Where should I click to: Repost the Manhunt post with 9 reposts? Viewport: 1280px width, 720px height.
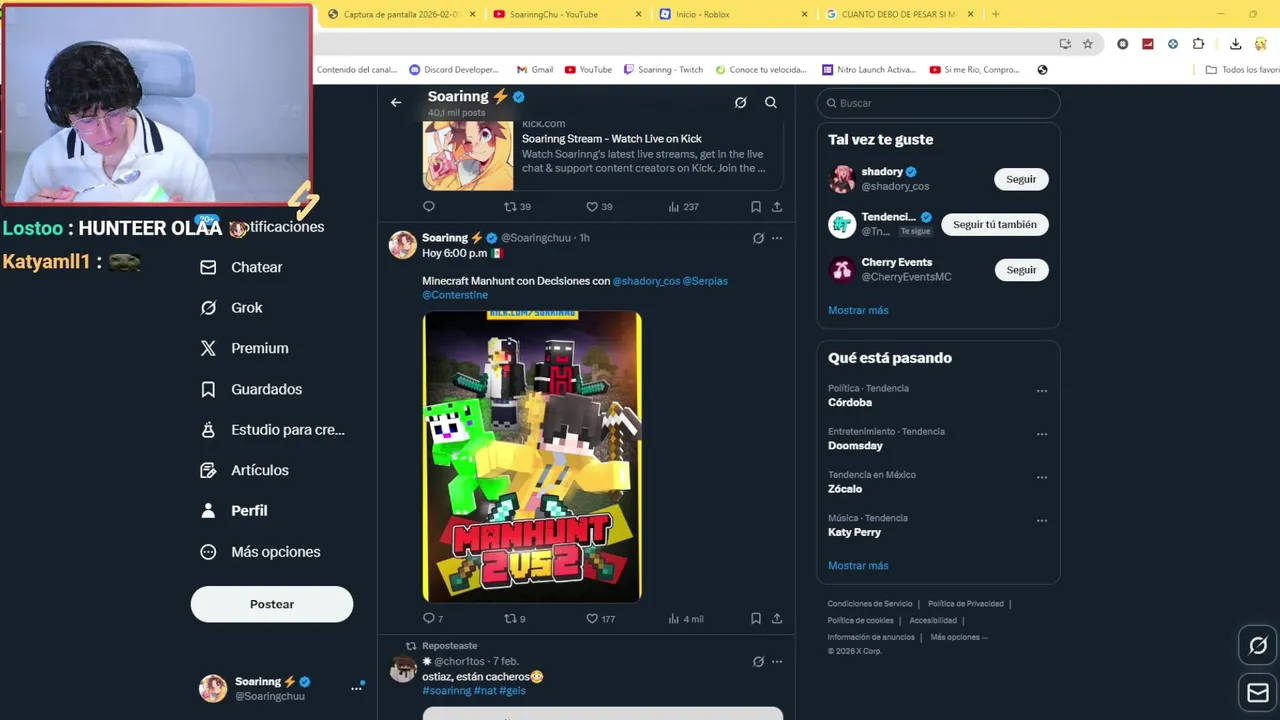tap(515, 619)
